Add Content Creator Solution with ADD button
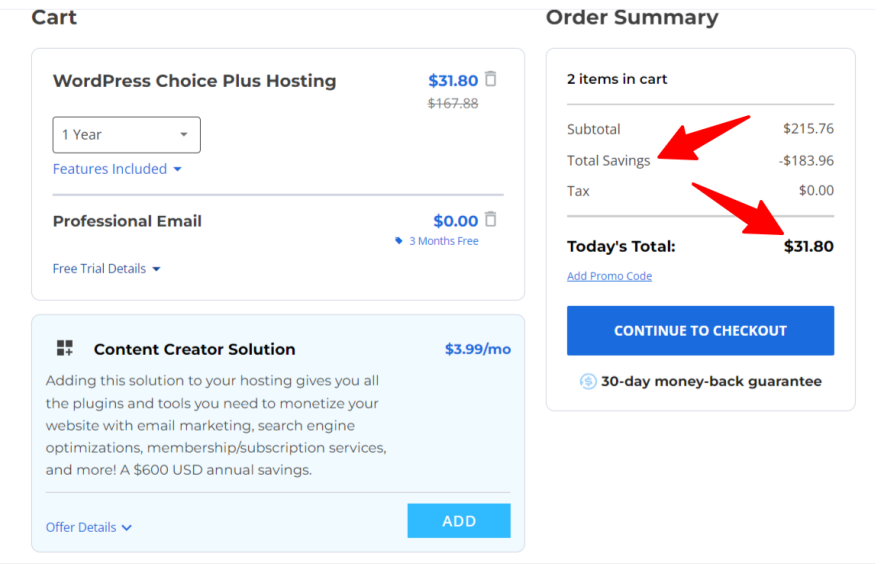 click(459, 521)
